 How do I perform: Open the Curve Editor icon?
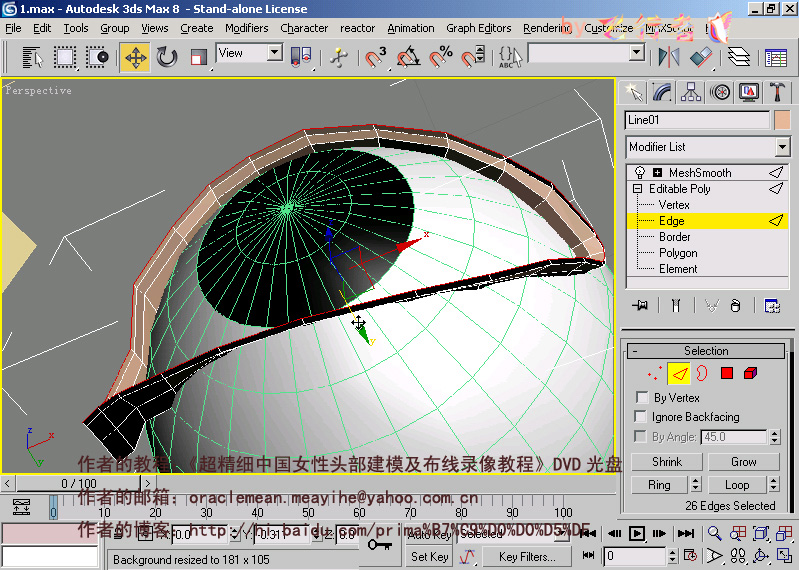[776, 57]
